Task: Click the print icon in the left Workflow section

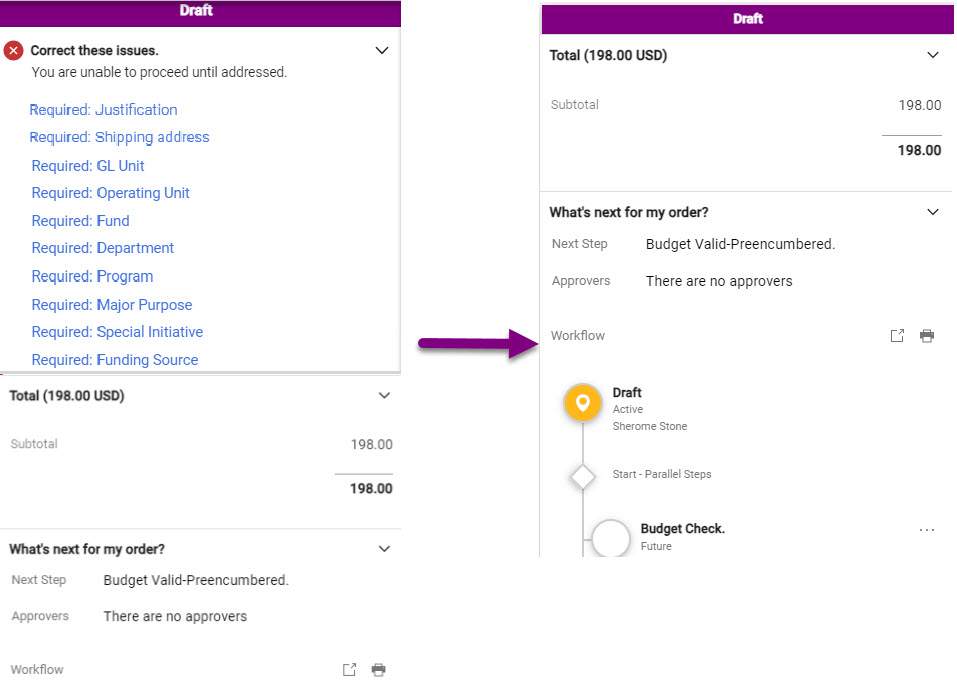Action: click(378, 670)
